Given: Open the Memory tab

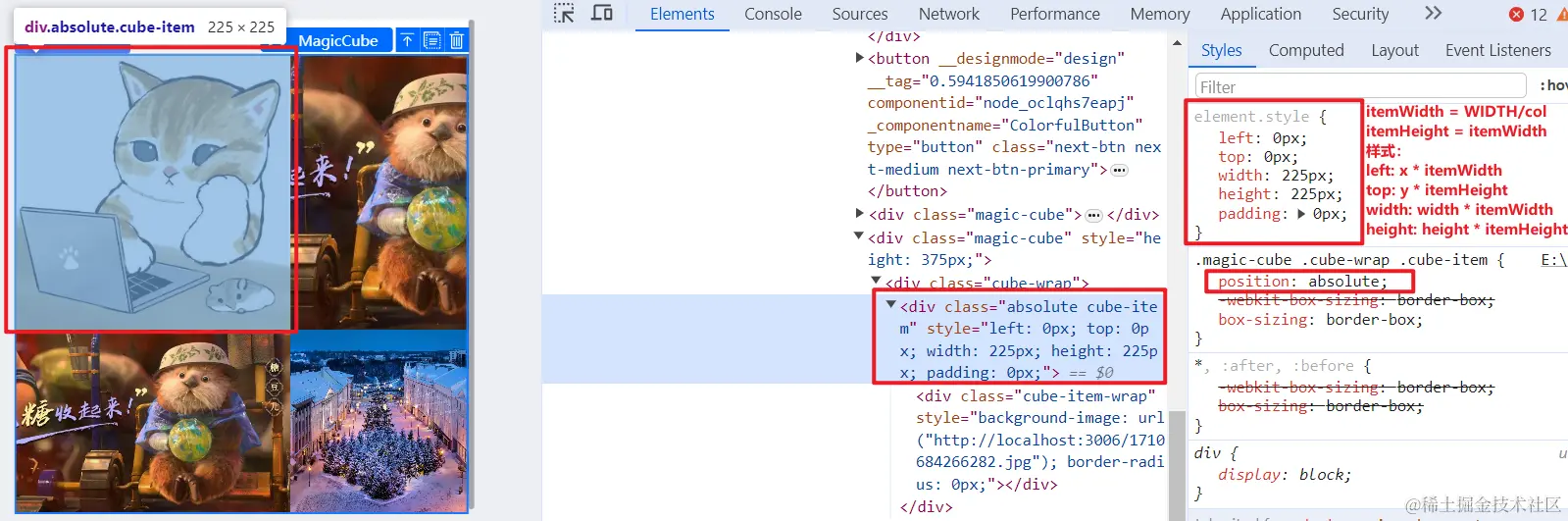Looking at the screenshot, I should pos(1160,14).
